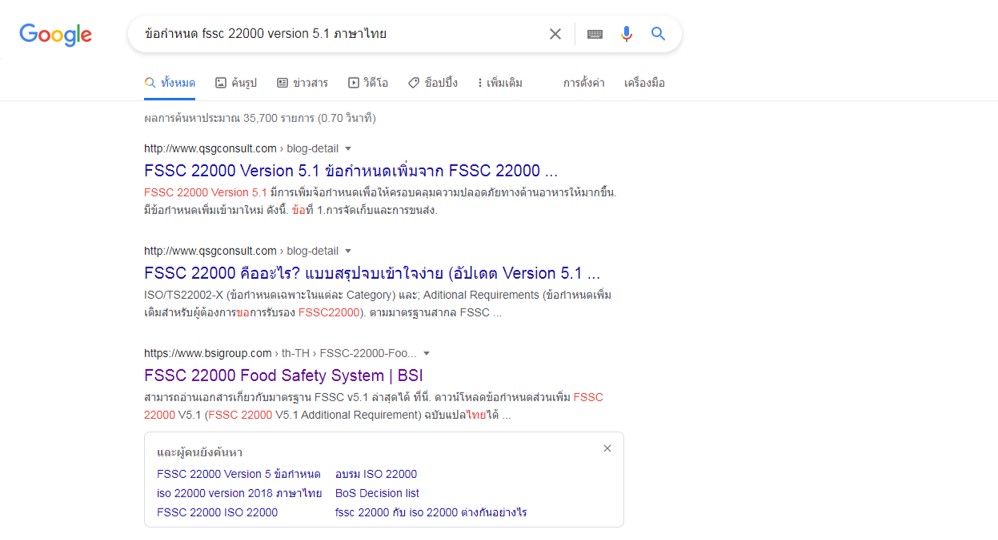Image resolution: width=998 pixels, height=540 pixels.
Task: Open การตั้งค่า settings menu
Action: 584,83
